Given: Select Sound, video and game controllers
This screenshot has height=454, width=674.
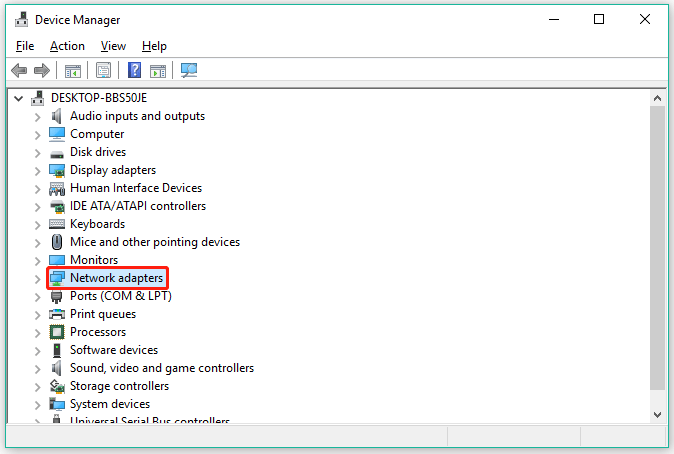Looking at the screenshot, I should (161, 368).
